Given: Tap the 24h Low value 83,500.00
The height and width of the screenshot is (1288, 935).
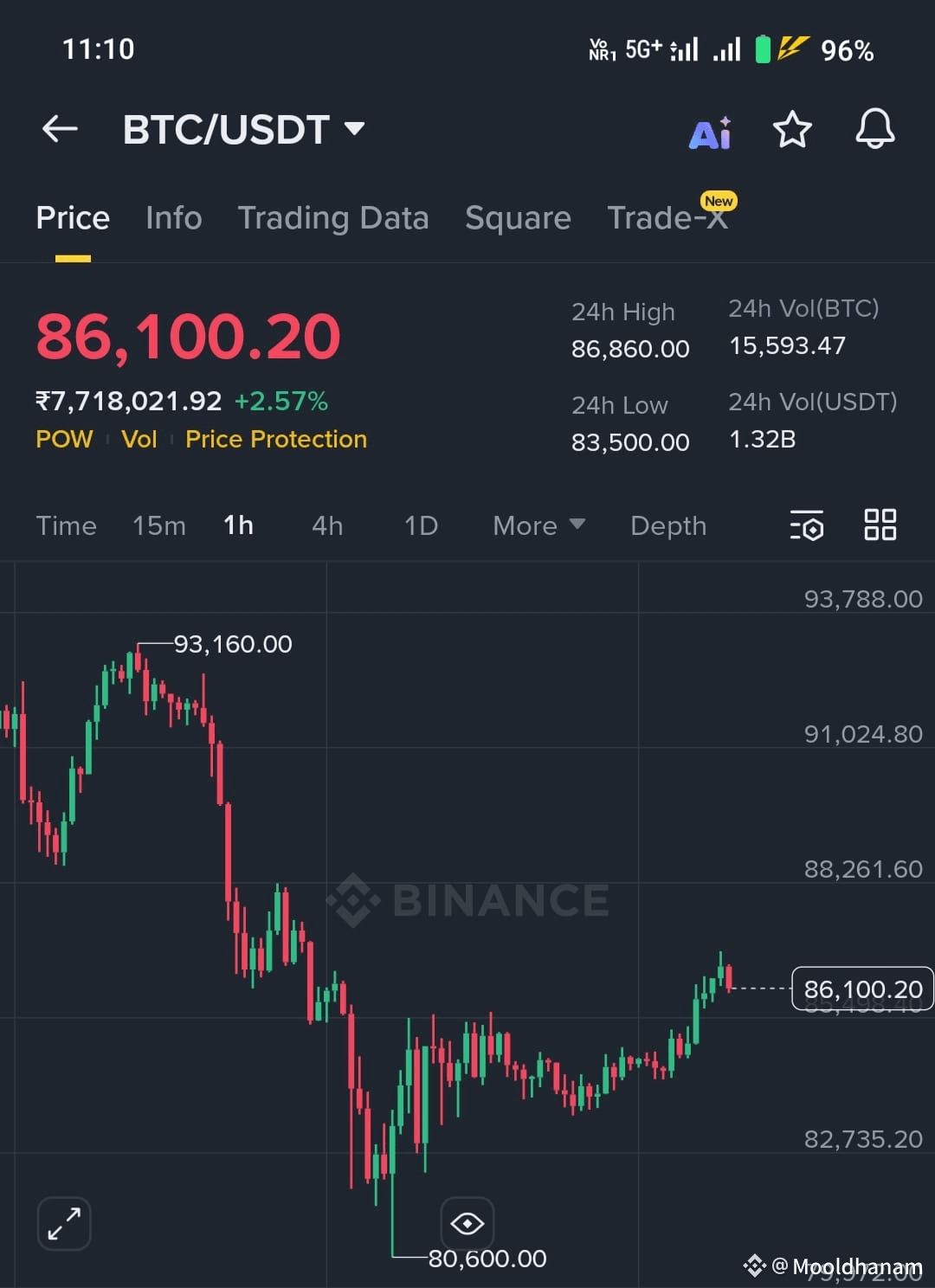Looking at the screenshot, I should pyautogui.click(x=630, y=443).
